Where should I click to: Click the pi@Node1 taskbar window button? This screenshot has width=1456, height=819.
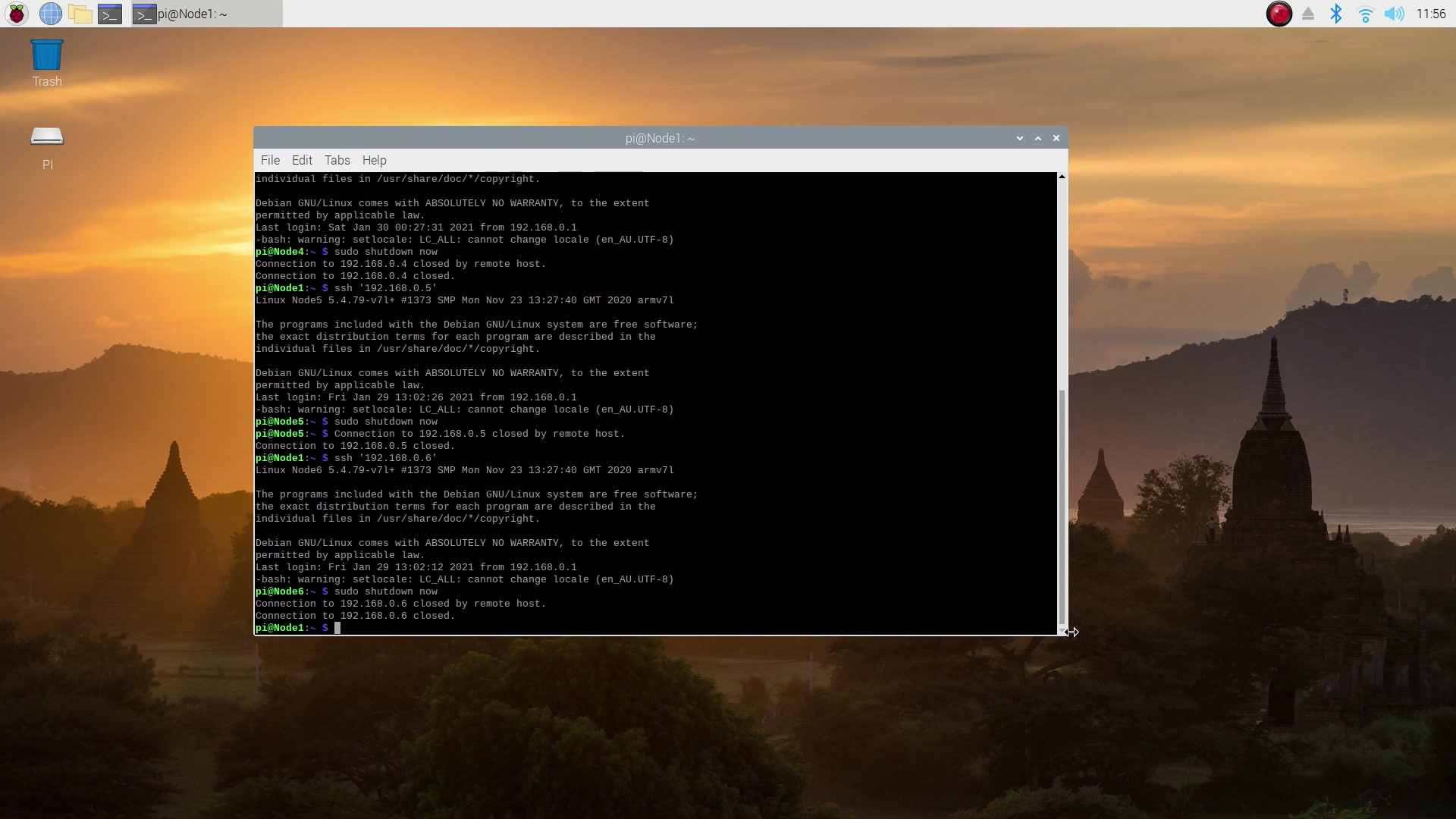(206, 14)
